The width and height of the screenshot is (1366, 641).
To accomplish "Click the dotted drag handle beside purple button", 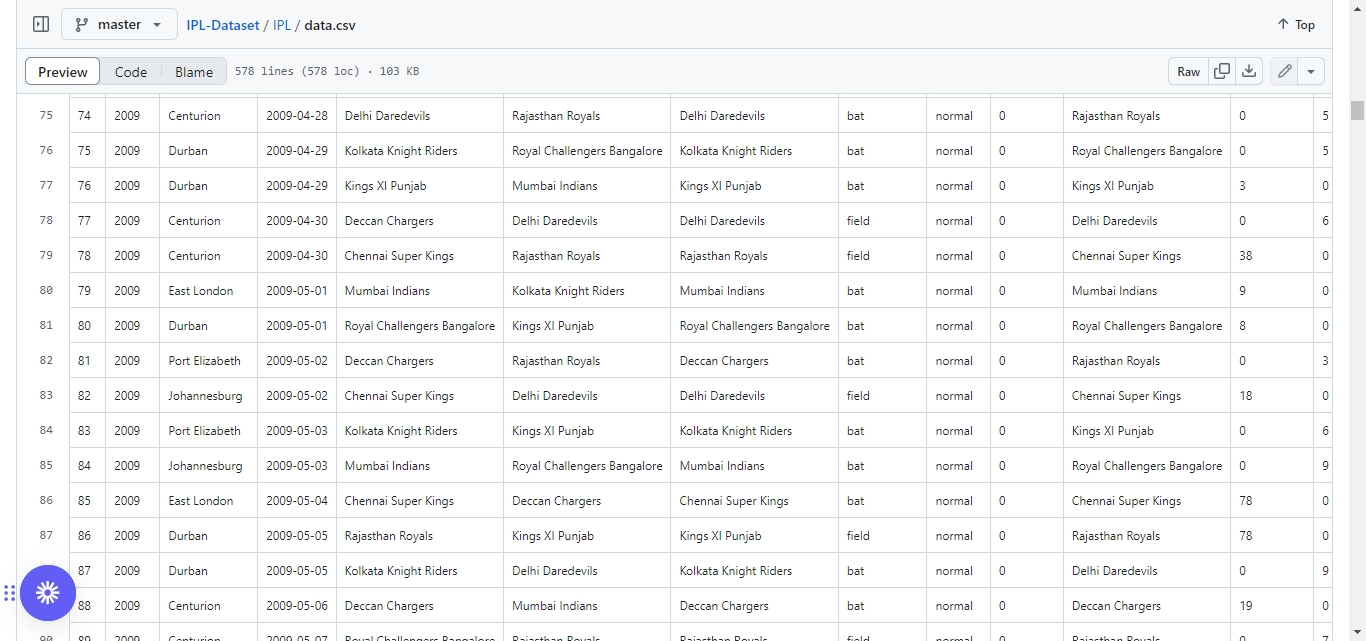I will [x=9, y=593].
